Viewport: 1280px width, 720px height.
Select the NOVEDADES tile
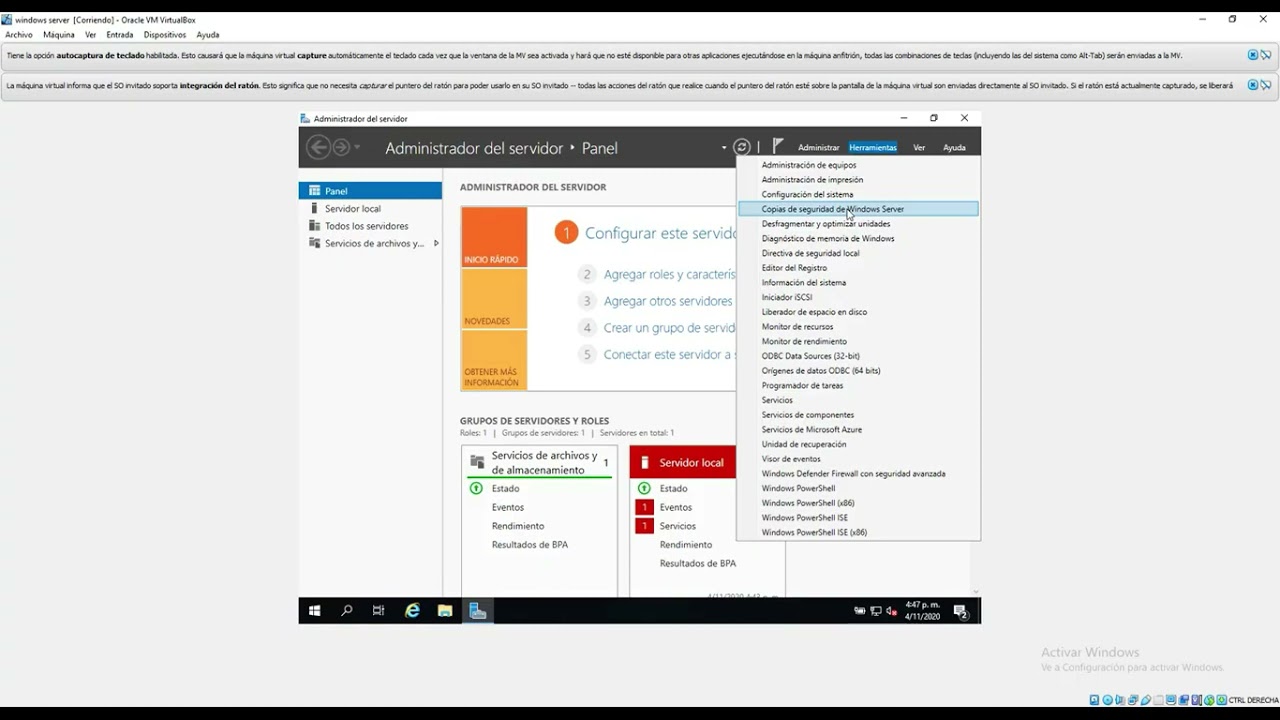pos(494,299)
